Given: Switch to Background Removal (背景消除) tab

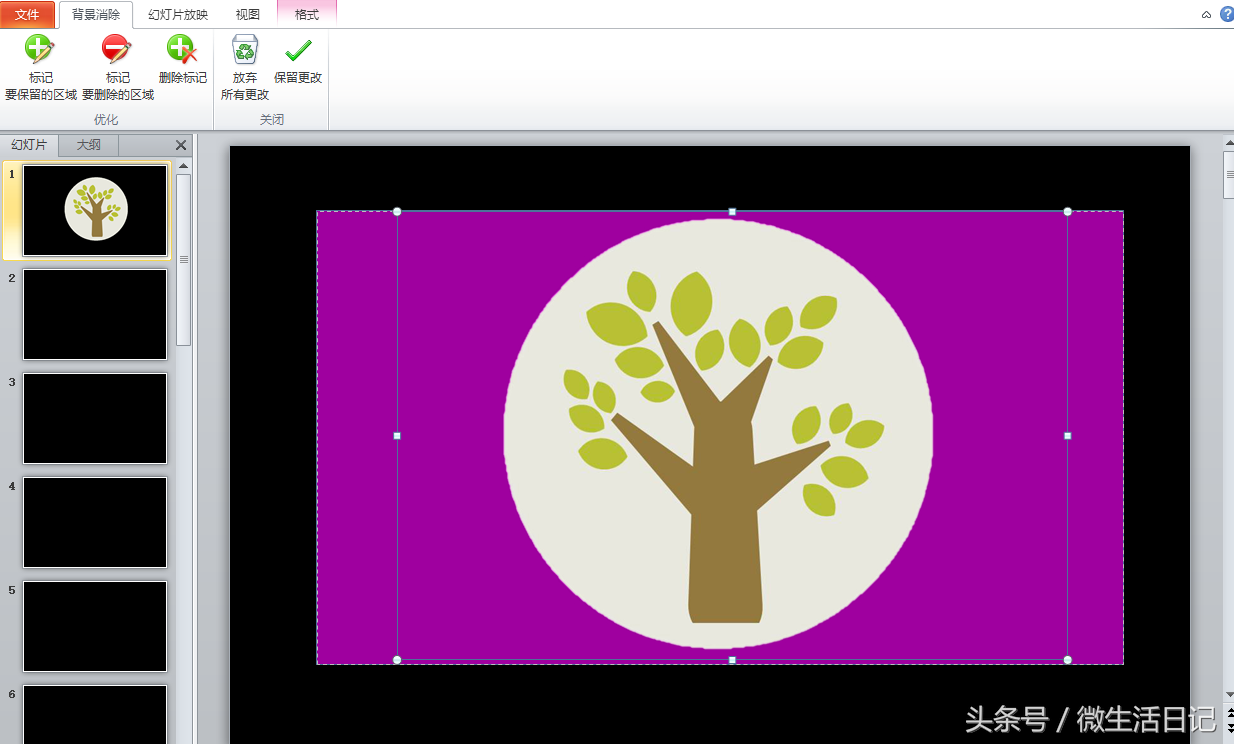Looking at the screenshot, I should pos(96,15).
